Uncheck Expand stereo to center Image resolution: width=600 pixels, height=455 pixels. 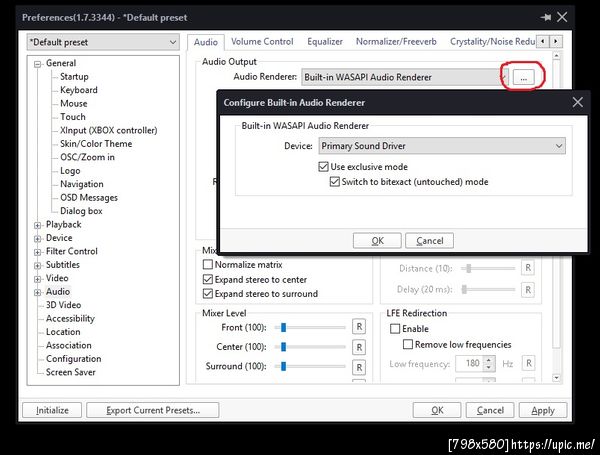(208, 279)
